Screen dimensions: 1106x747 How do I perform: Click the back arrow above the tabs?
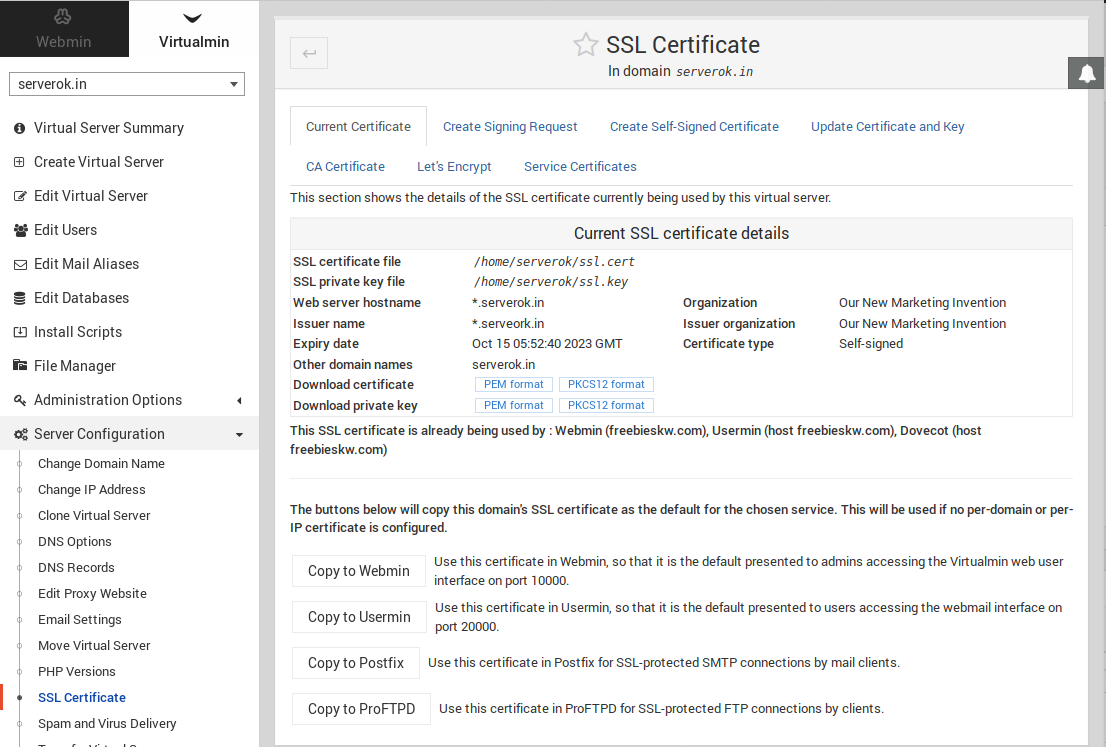point(308,53)
